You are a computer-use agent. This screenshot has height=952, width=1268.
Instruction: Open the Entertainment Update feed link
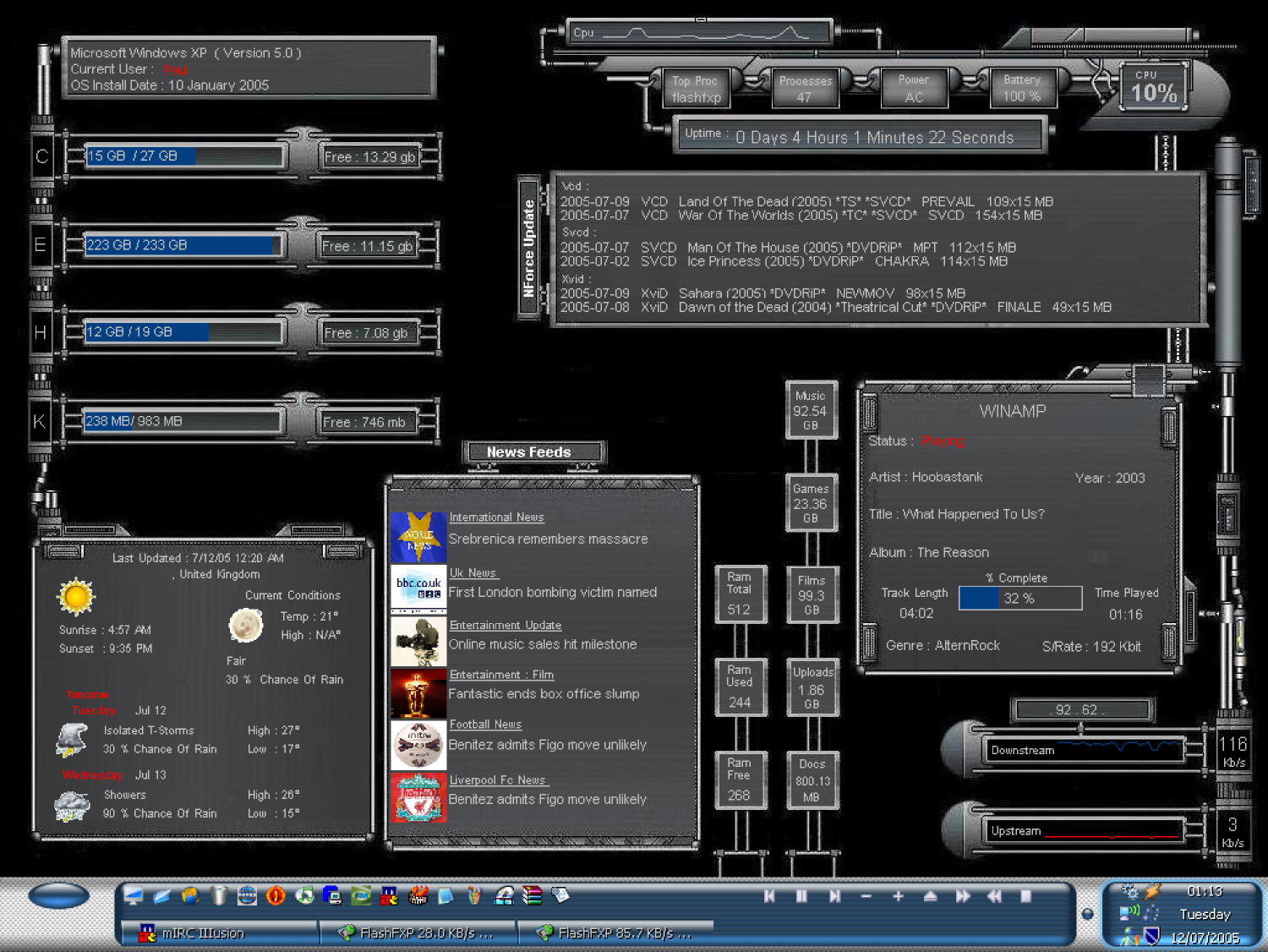pos(506,625)
